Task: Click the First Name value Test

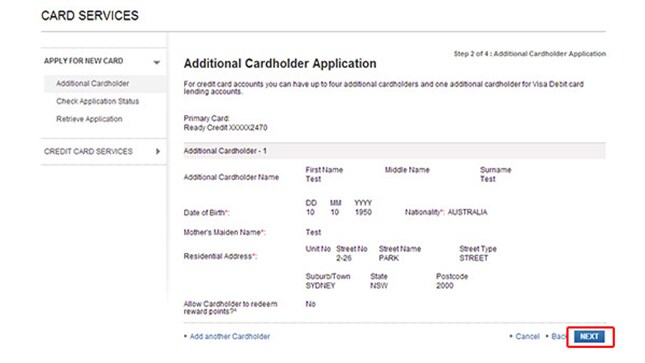Action: pyautogui.click(x=313, y=179)
